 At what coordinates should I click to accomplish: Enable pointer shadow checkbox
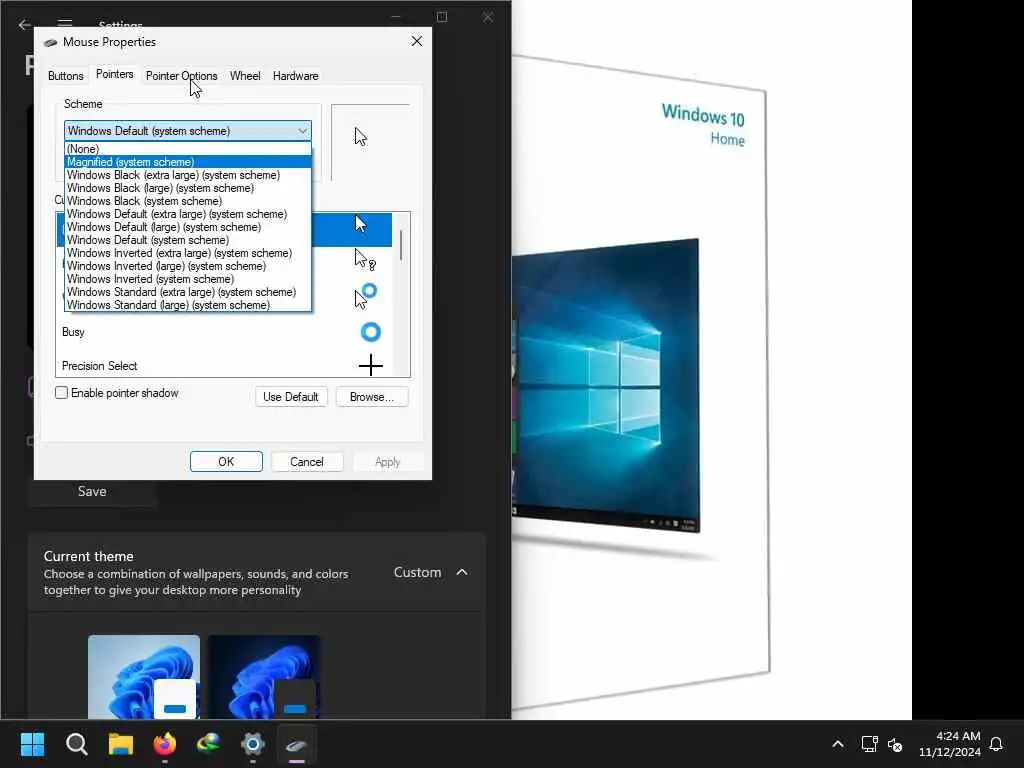click(x=61, y=392)
